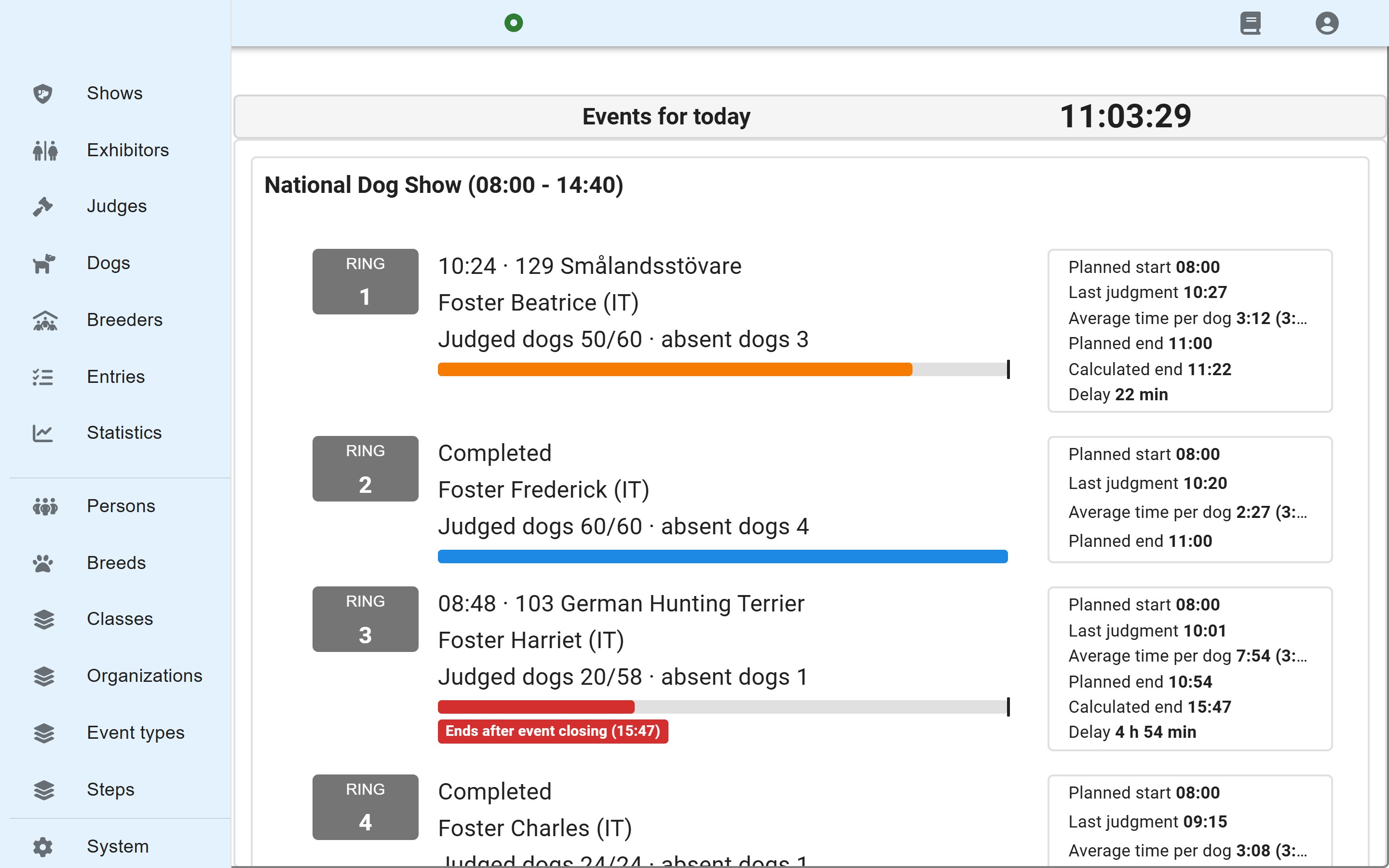Screen dimensions: 1389x868
Task: Click the Steps layers icon
Action: click(43, 790)
